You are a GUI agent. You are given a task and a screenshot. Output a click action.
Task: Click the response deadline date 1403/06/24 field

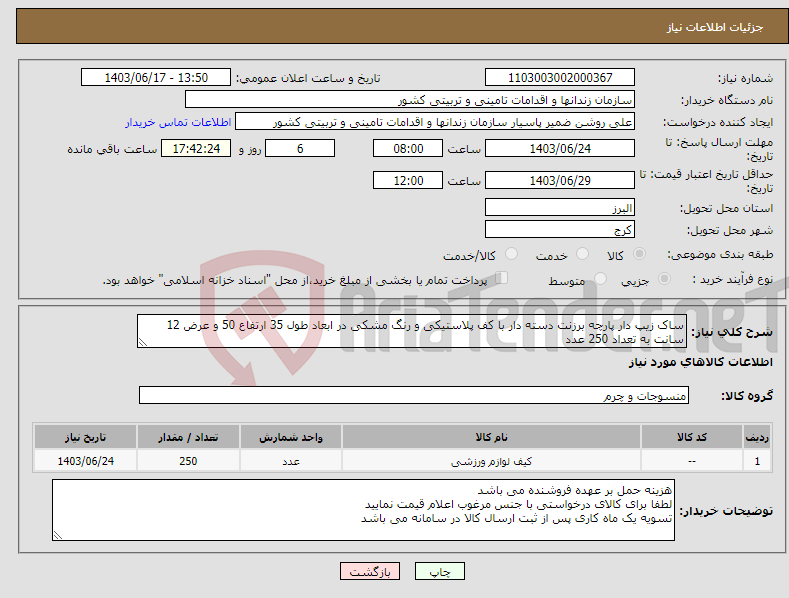tap(560, 148)
